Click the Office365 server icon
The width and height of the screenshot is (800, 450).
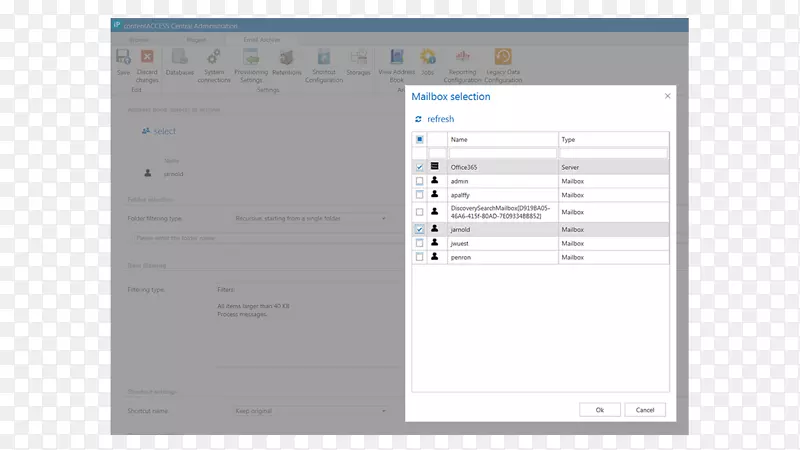435,166
